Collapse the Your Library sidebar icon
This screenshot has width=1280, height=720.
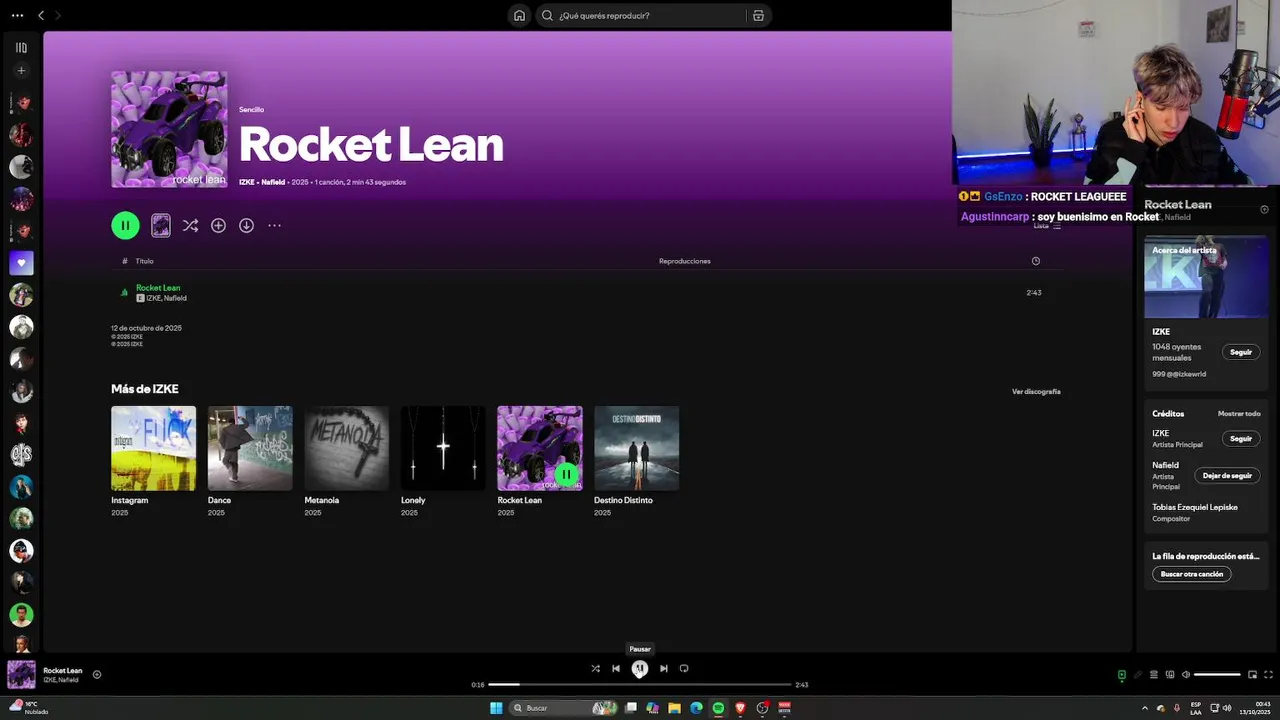pyautogui.click(x=21, y=47)
